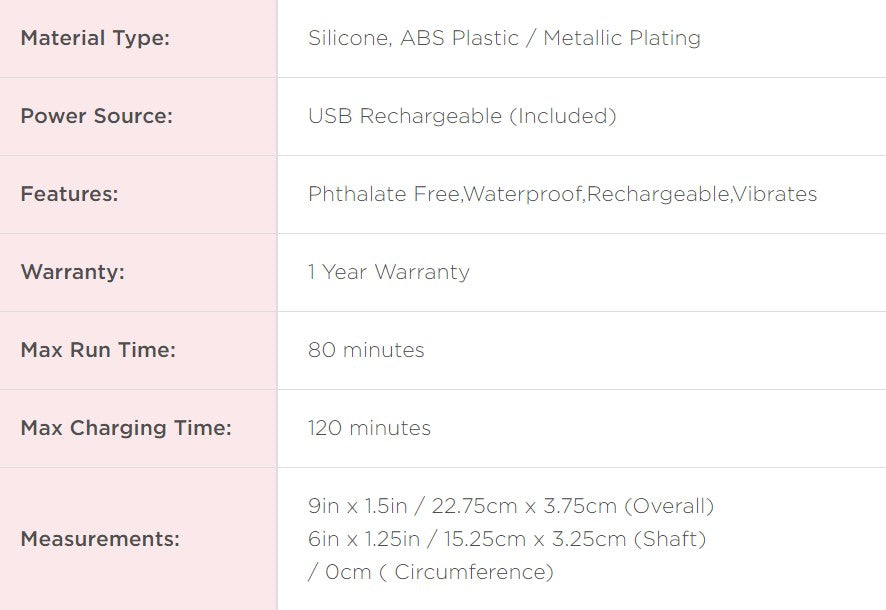Screen dimensions: 886x610
Task: Click the Rechargeable word in Features row
Action: (x=659, y=194)
